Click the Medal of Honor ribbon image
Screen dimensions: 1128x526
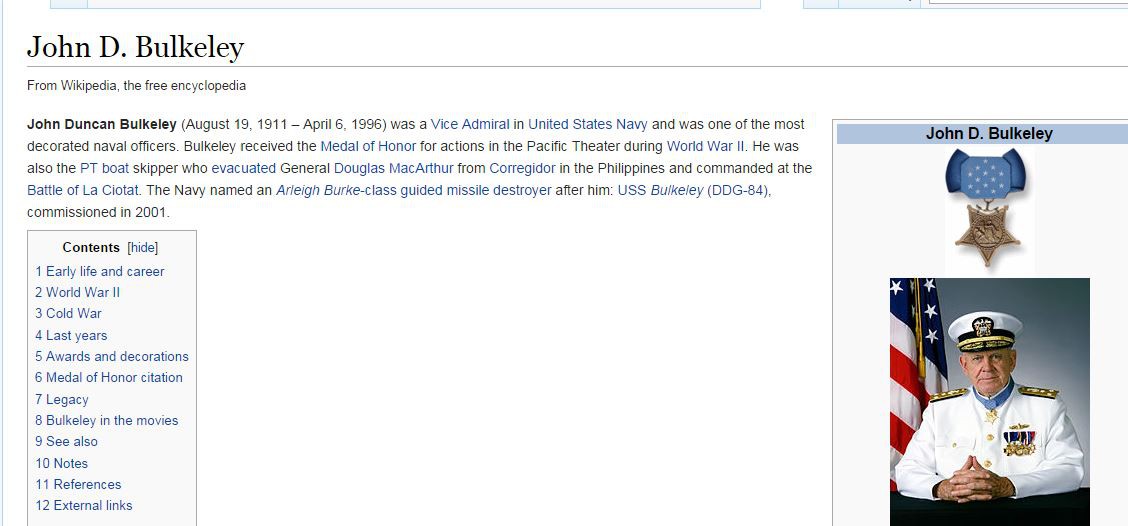pyautogui.click(x=986, y=209)
